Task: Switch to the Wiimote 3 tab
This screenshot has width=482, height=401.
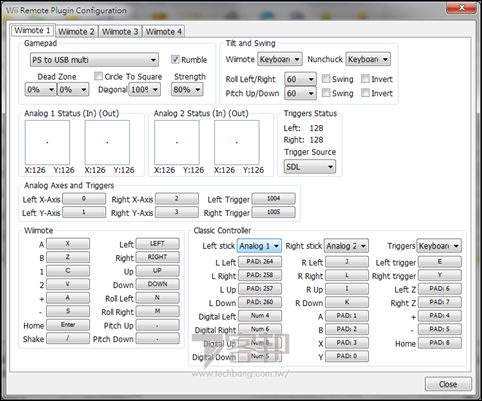Action: 120,32
